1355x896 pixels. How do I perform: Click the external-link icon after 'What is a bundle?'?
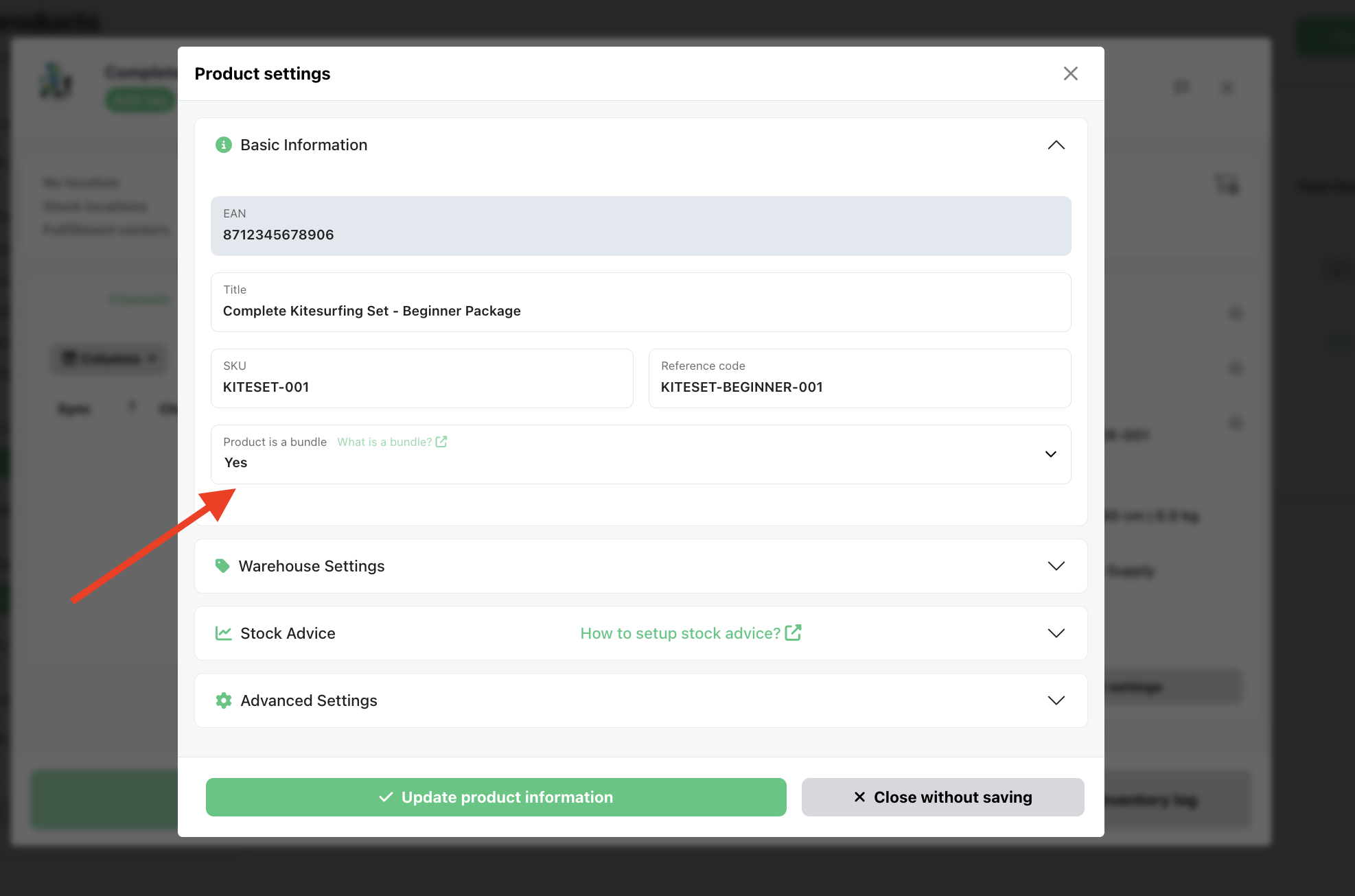coord(441,442)
